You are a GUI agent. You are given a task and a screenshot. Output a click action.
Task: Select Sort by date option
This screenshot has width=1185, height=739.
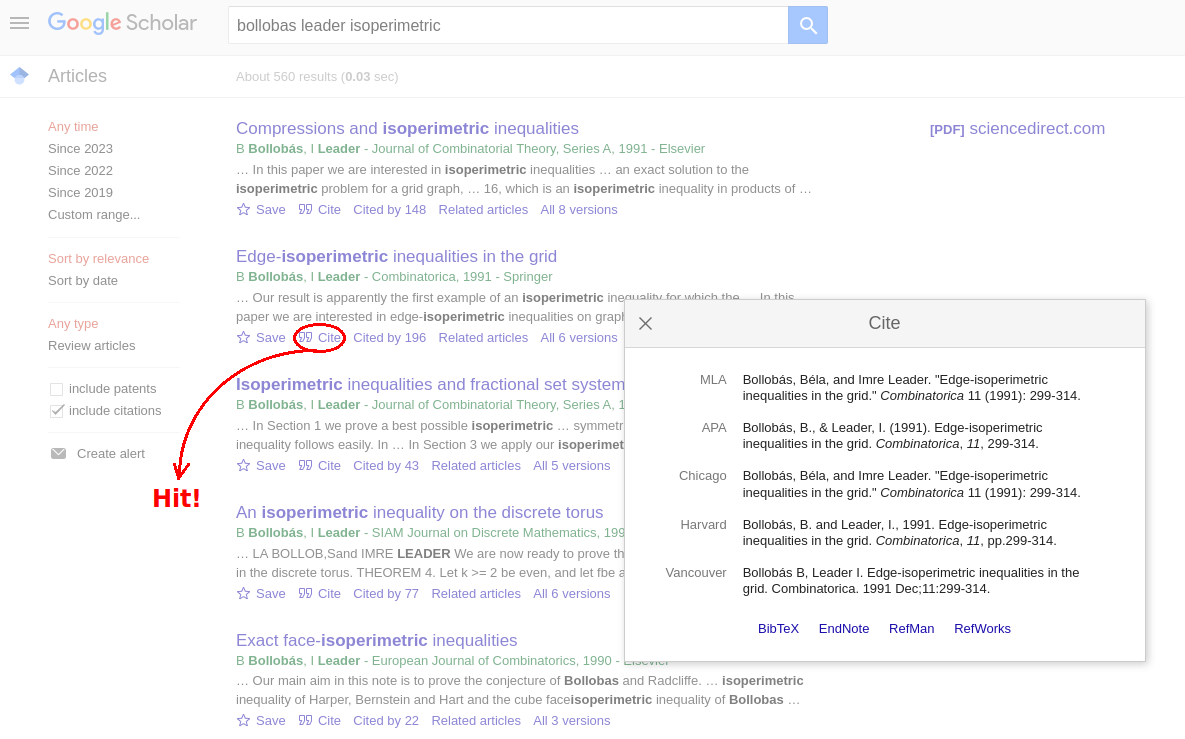(83, 281)
